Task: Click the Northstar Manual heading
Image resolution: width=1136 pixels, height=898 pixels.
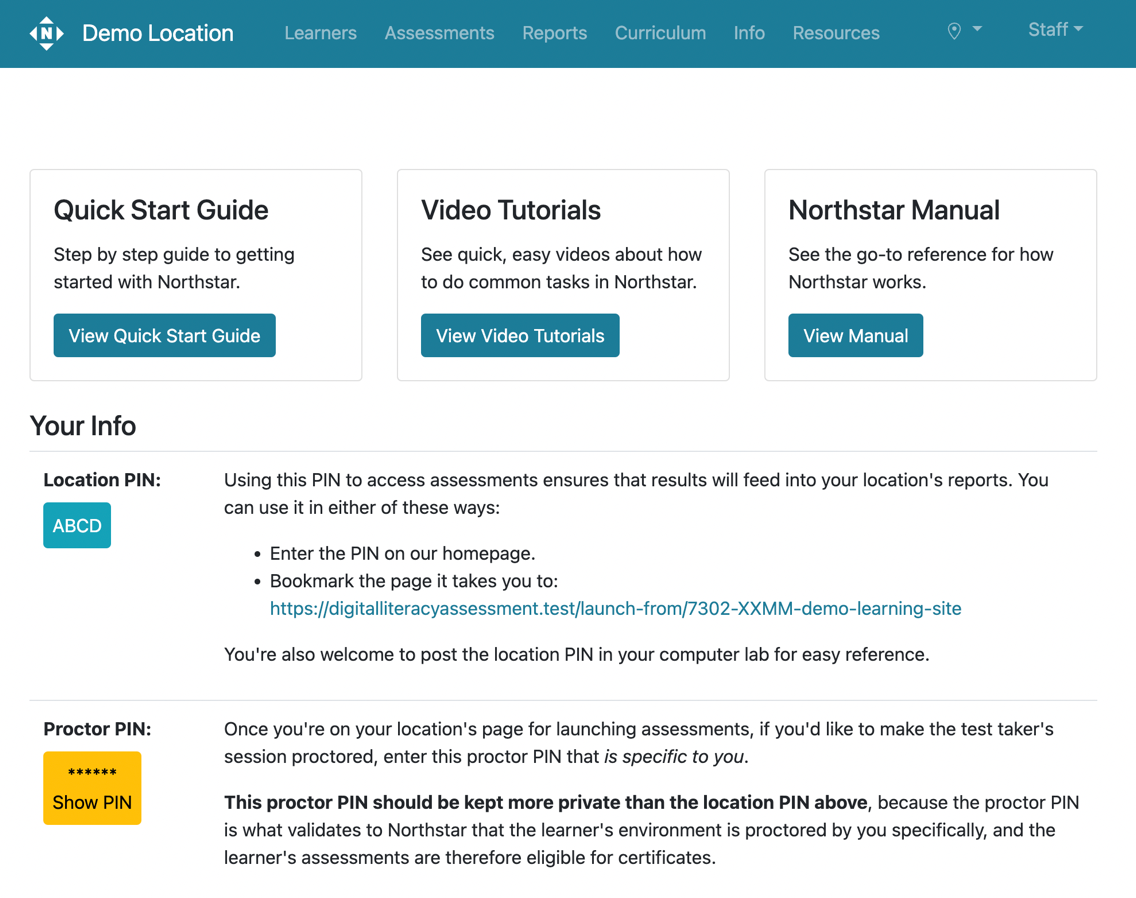Action: point(894,210)
